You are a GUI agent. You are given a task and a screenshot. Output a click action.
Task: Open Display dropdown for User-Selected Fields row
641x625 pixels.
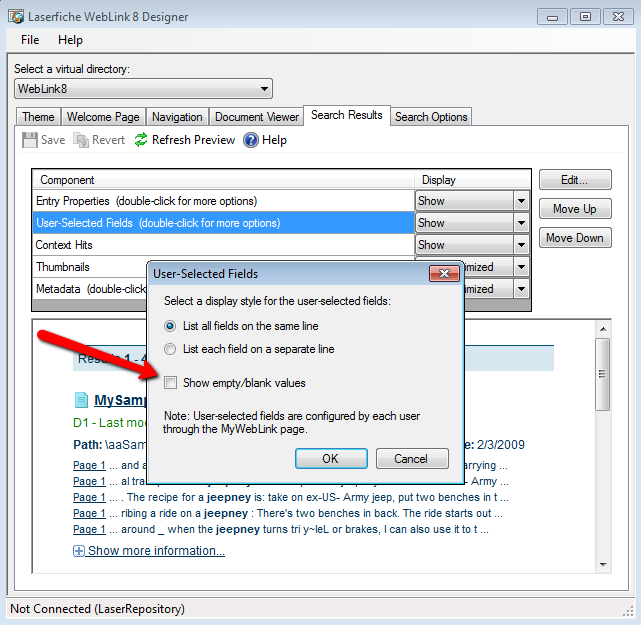(x=521, y=223)
